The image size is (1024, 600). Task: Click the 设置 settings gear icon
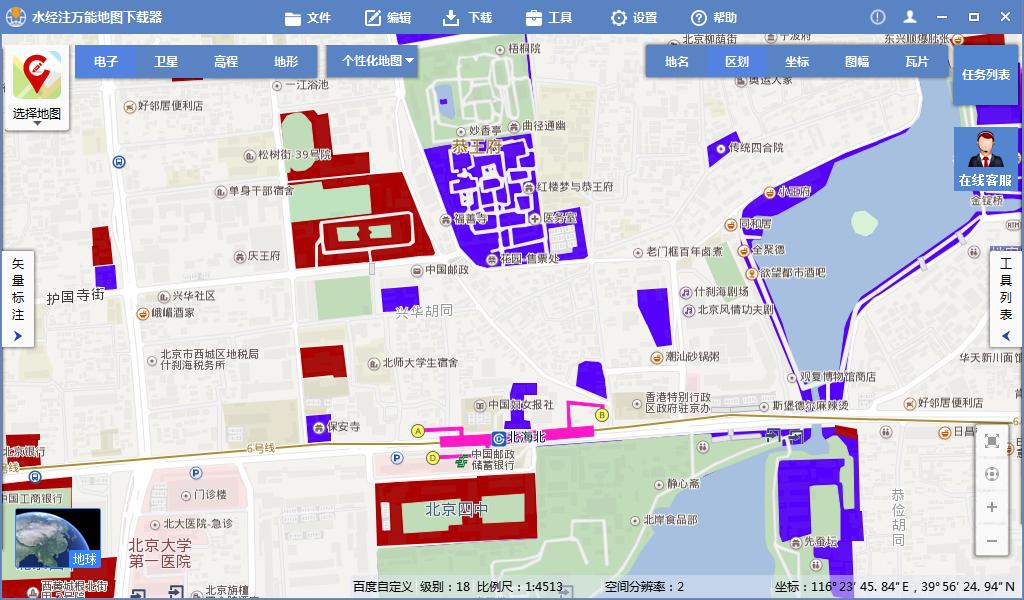[620, 17]
